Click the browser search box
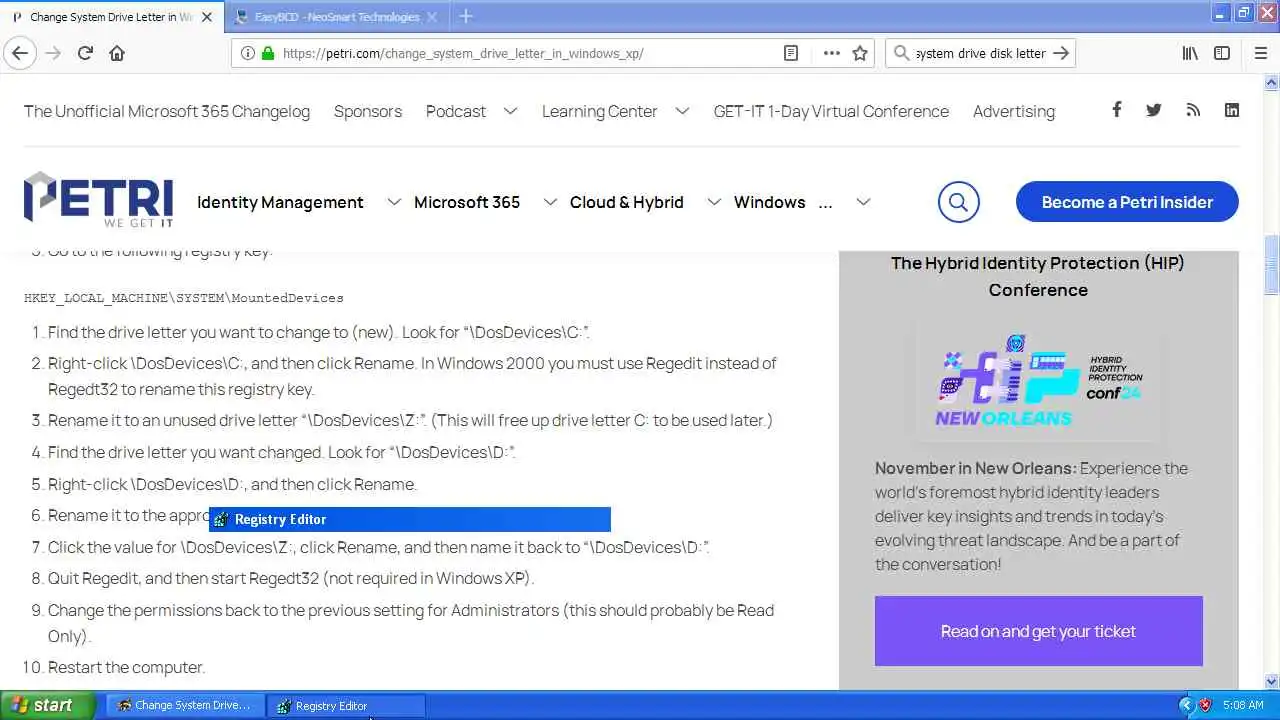The width and height of the screenshot is (1280, 720). pos(981,53)
